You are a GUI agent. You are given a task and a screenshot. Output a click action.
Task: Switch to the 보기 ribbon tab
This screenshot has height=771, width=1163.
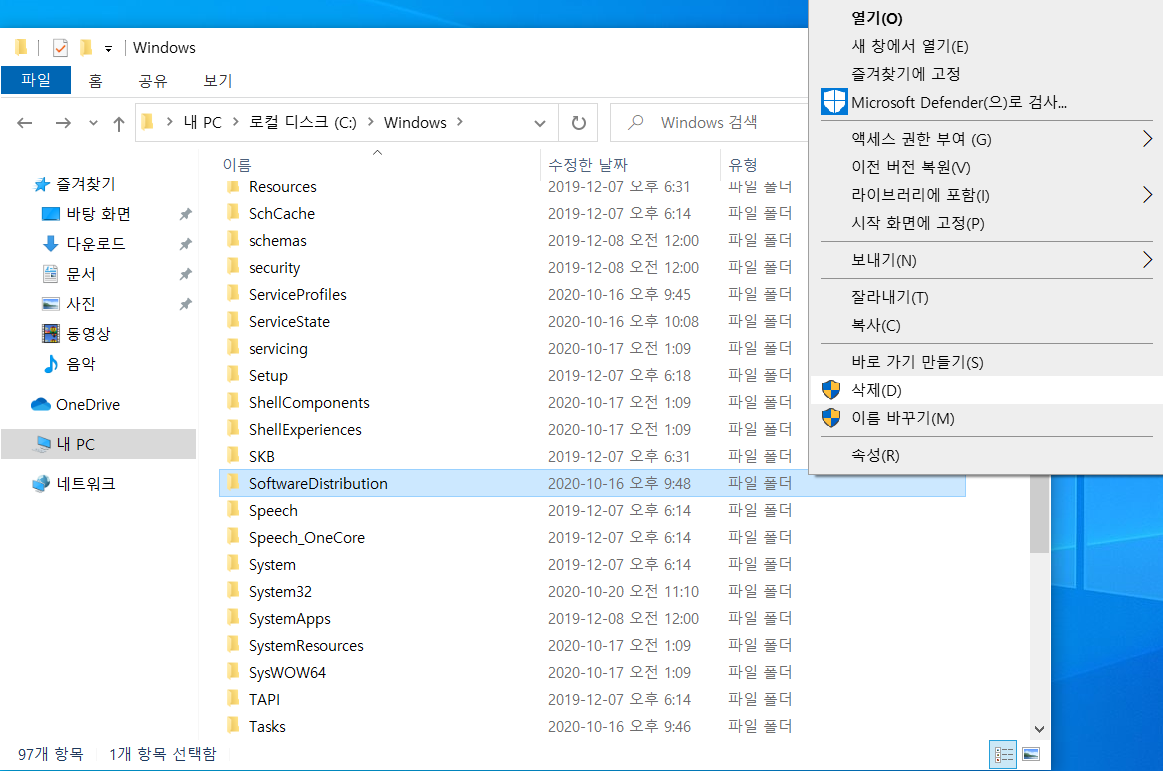pos(217,80)
